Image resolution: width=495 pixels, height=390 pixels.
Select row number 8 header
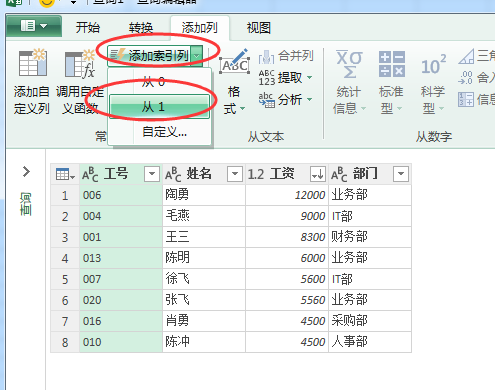[65, 342]
